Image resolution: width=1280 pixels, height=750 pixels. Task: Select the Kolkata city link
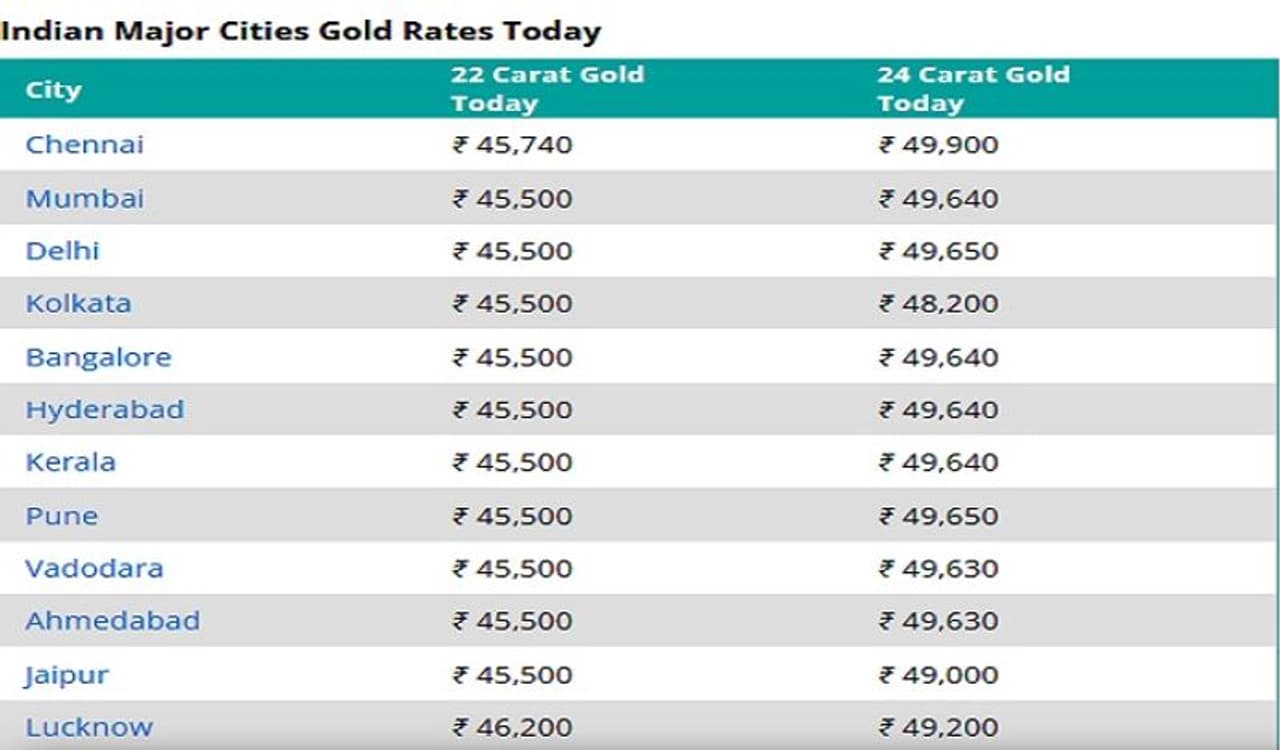coord(78,303)
